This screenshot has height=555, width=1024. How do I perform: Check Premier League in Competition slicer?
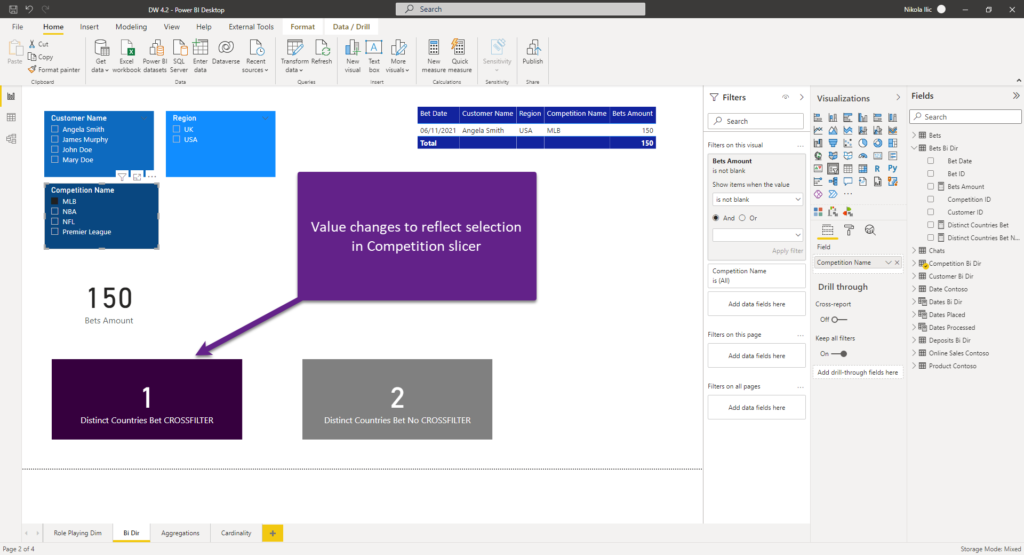(x=55, y=231)
